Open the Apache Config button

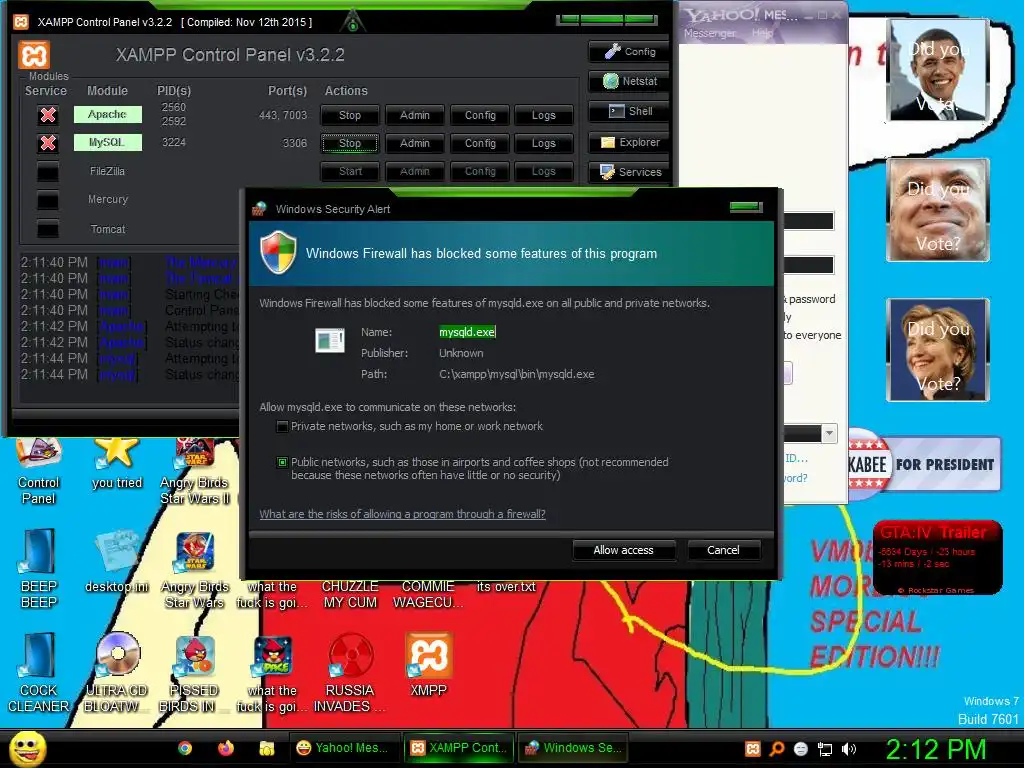click(x=480, y=115)
